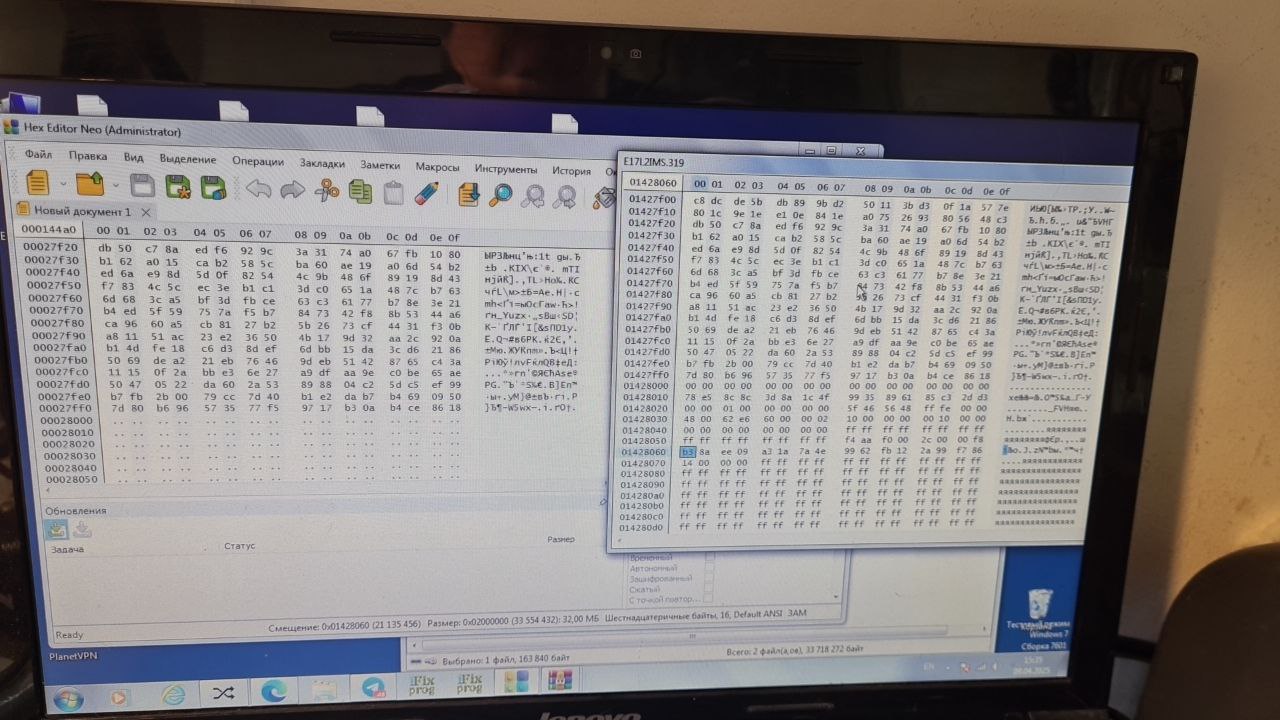Toggle the Временный checkbox
Image resolution: width=1280 pixels, height=720 pixels.
click(x=709, y=557)
